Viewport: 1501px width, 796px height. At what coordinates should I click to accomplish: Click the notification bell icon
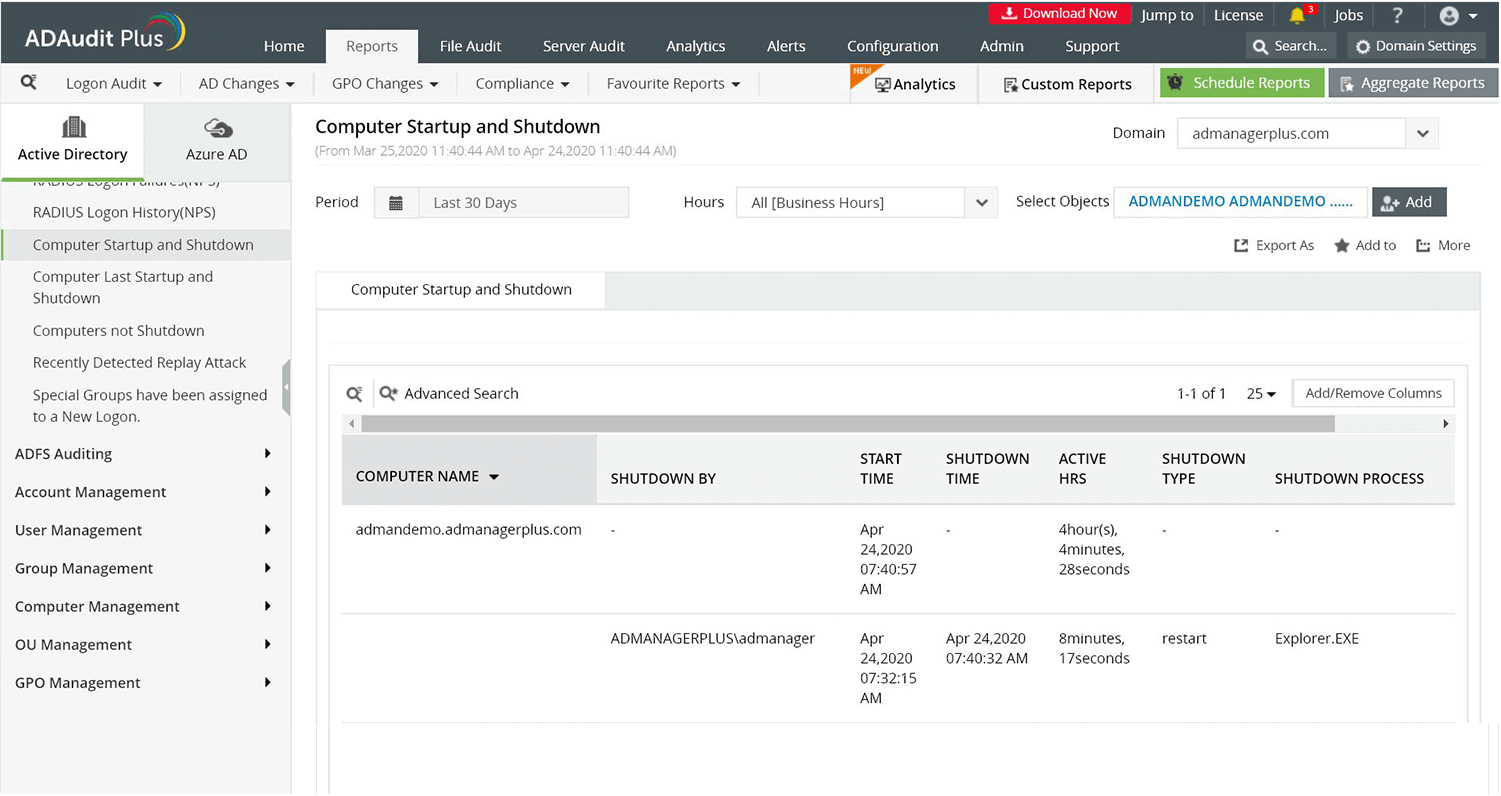pos(1297,15)
